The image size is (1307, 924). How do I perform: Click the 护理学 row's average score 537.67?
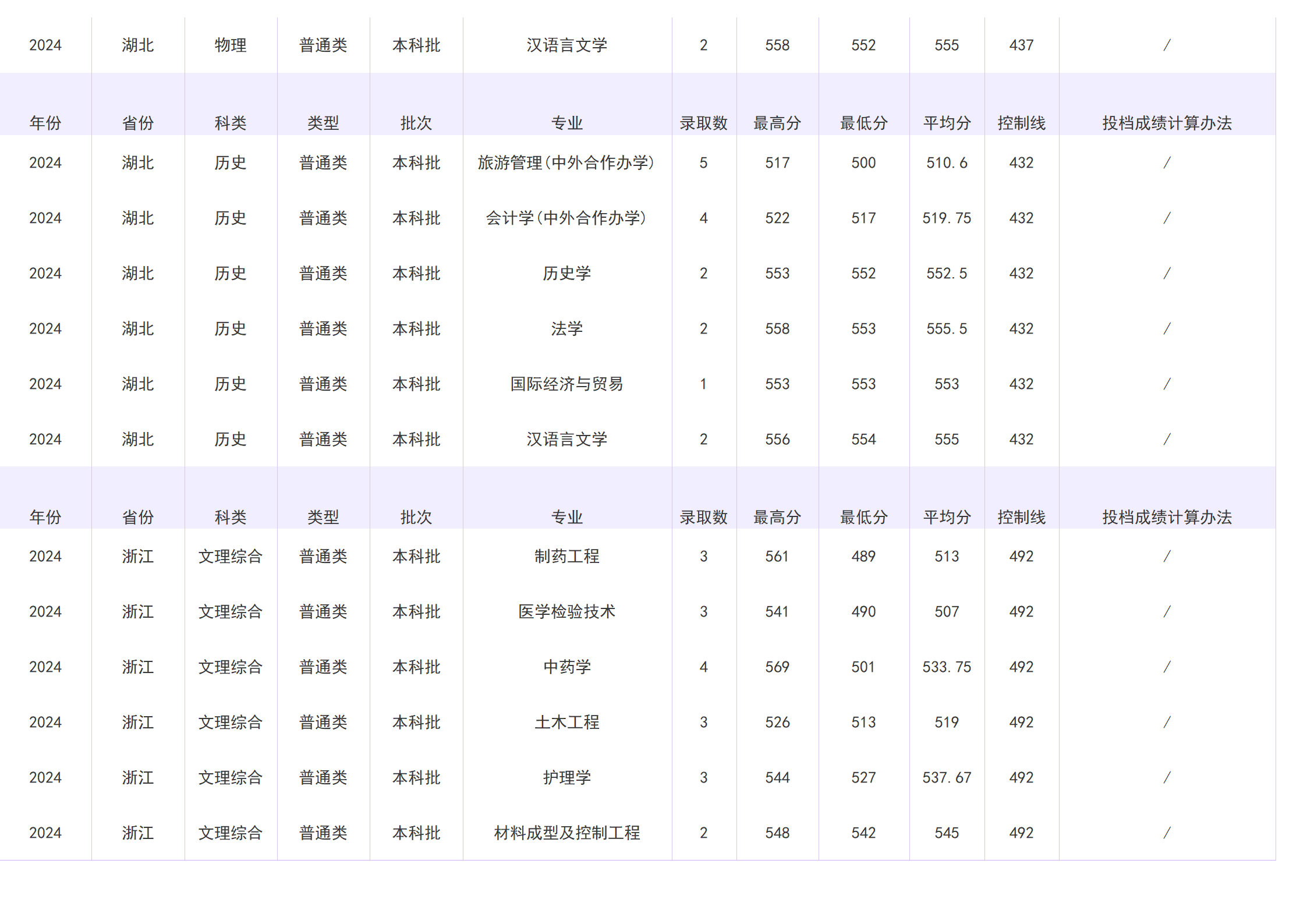coord(946,777)
